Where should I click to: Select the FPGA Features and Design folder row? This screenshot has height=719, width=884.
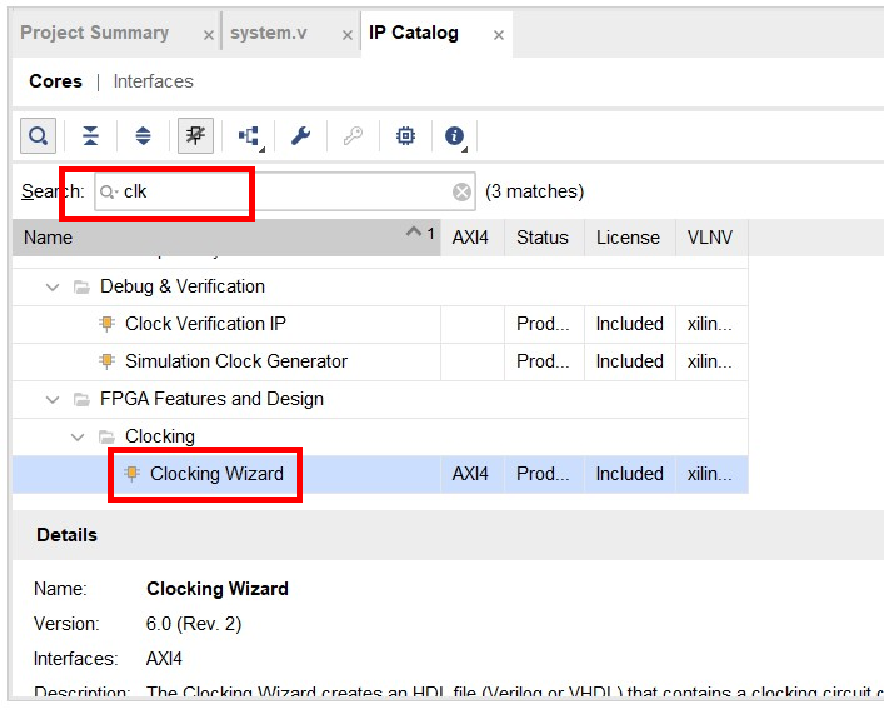tap(381, 399)
